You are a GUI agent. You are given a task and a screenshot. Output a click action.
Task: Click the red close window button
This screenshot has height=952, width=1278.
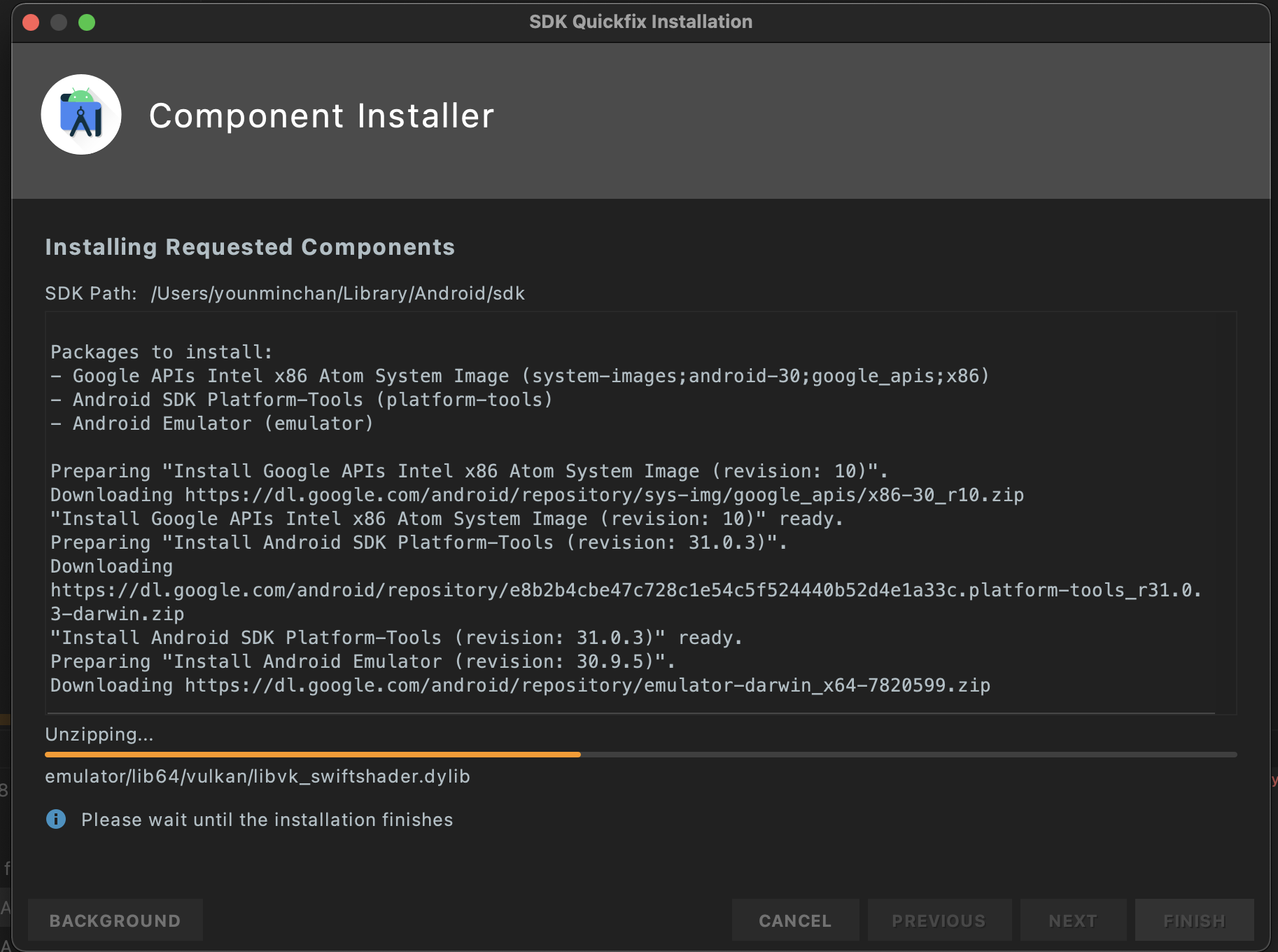(31, 22)
